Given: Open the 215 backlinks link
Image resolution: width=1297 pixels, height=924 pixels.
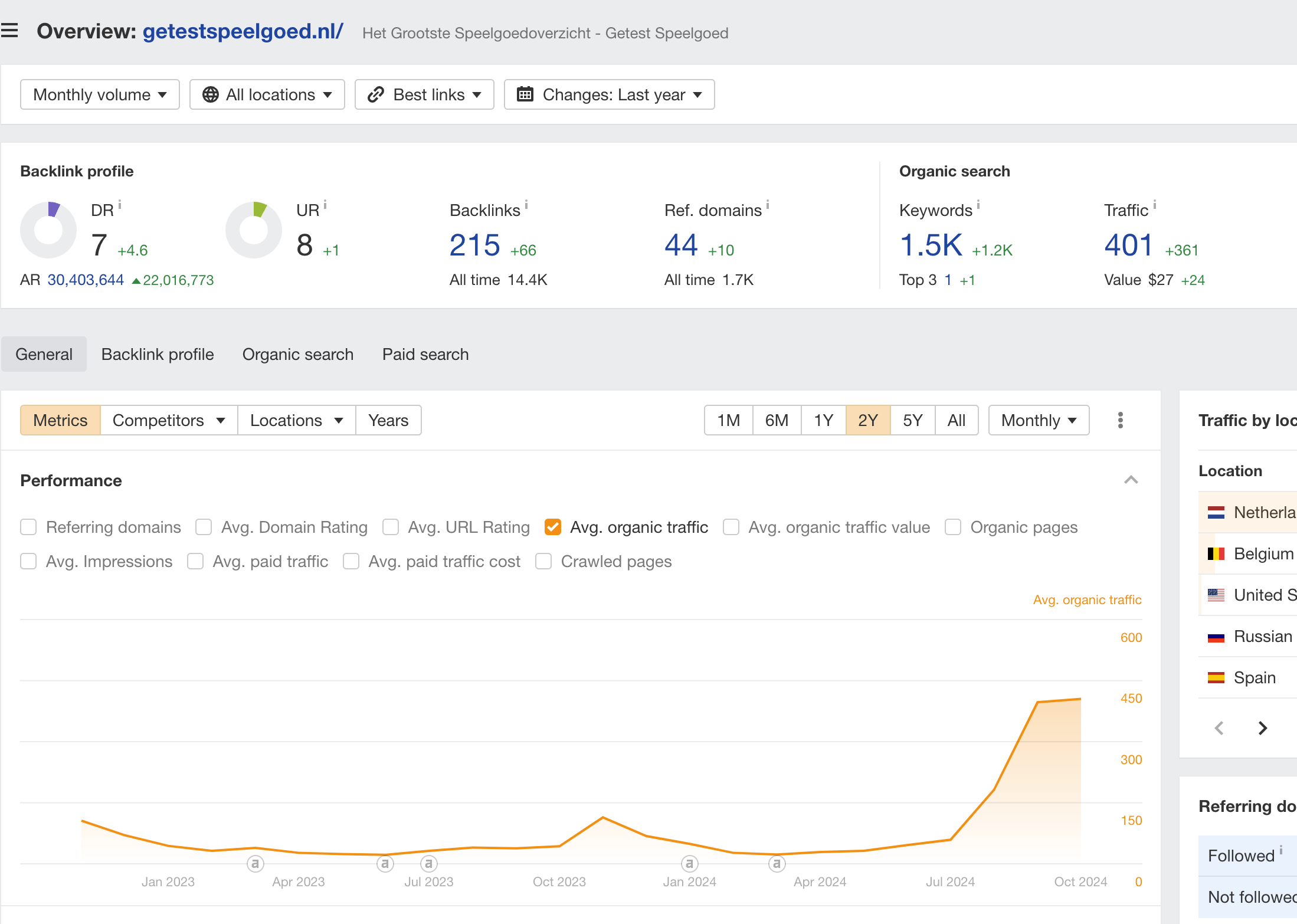Looking at the screenshot, I should [x=474, y=245].
